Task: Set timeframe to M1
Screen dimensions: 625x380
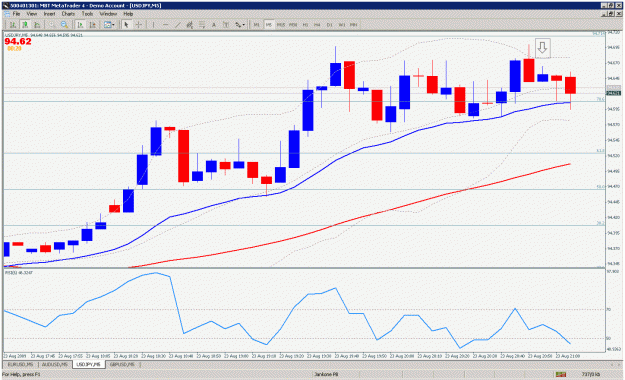Action: coord(256,25)
